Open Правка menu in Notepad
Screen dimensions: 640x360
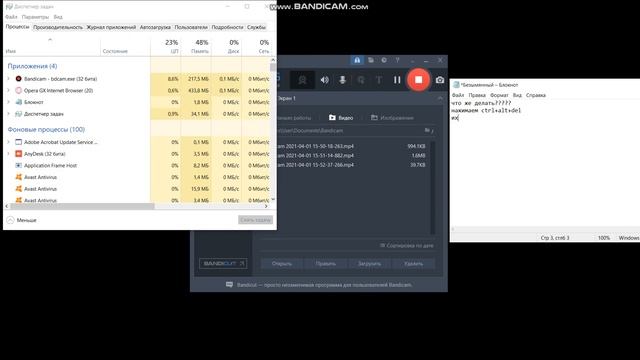pos(477,95)
